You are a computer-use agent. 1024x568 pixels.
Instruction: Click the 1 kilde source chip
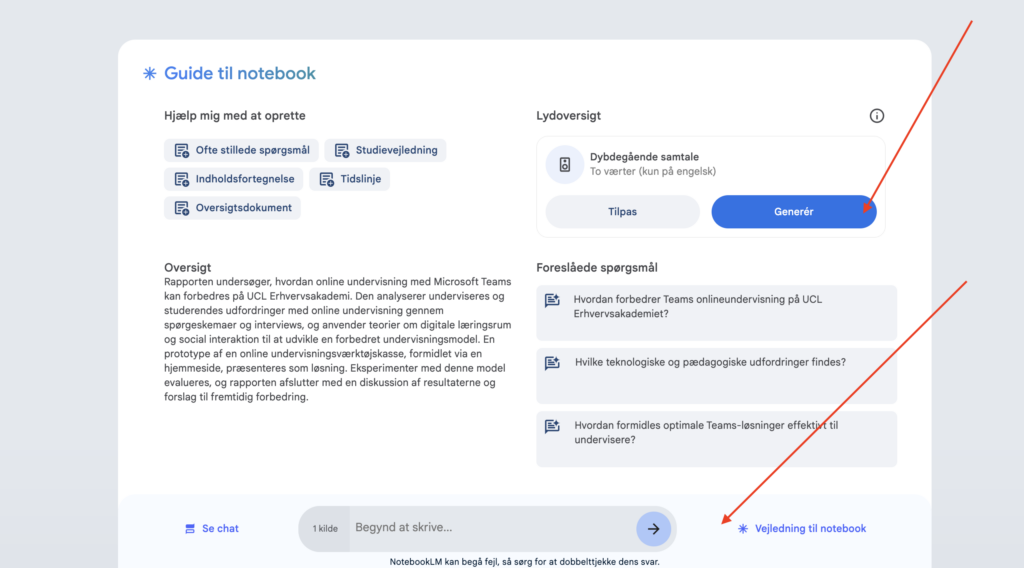point(325,529)
